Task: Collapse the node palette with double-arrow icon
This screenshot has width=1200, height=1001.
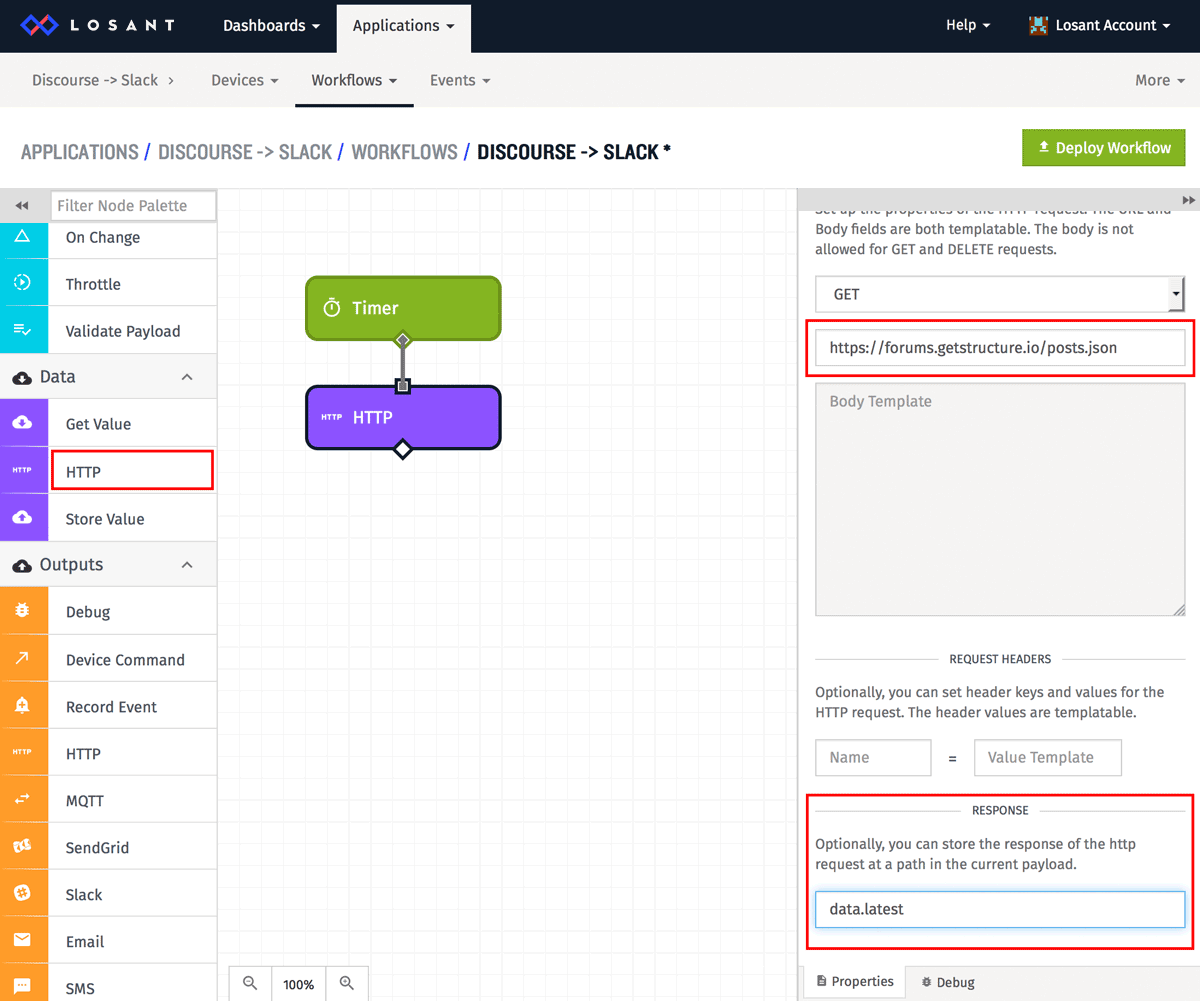Action: click(22, 205)
